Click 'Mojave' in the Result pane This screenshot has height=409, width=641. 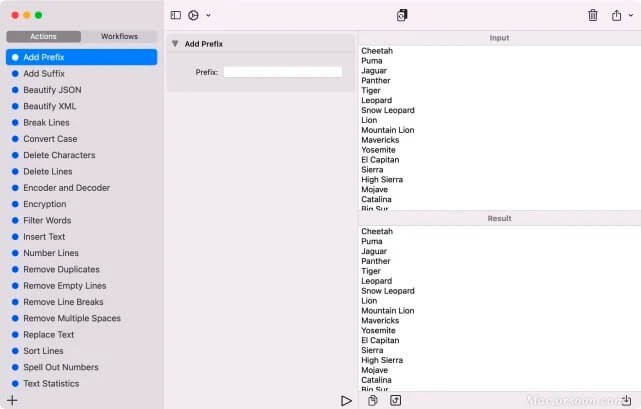[374, 370]
